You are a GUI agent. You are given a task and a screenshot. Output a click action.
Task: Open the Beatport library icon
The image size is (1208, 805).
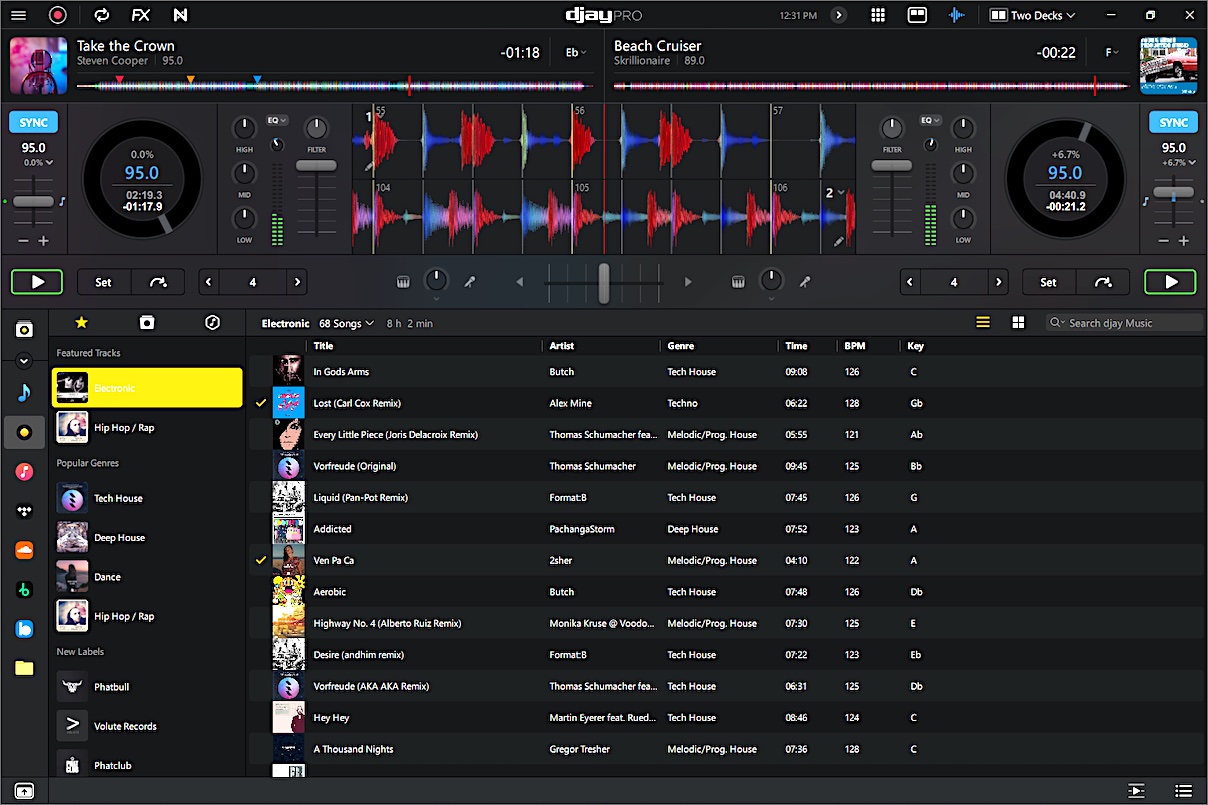tap(24, 590)
